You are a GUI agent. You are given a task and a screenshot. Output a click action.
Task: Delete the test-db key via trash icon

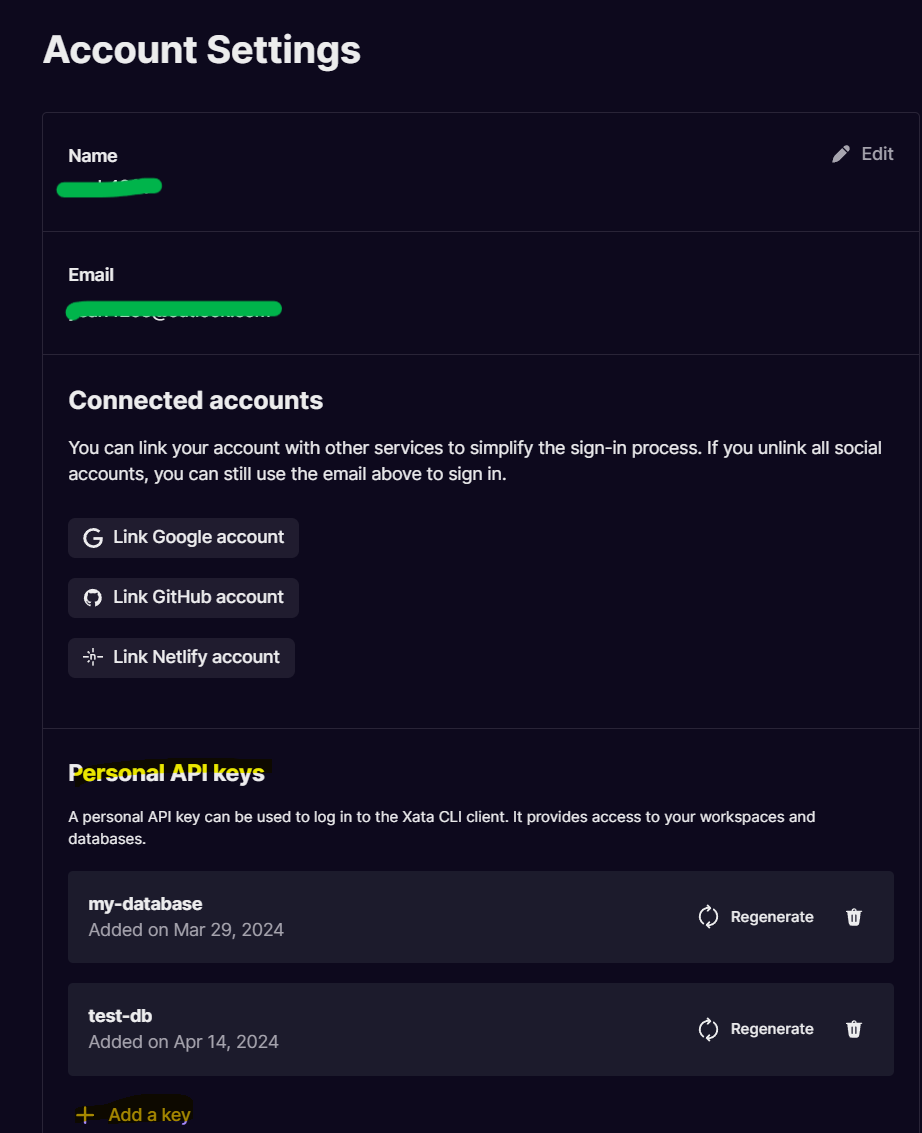[x=854, y=1029]
